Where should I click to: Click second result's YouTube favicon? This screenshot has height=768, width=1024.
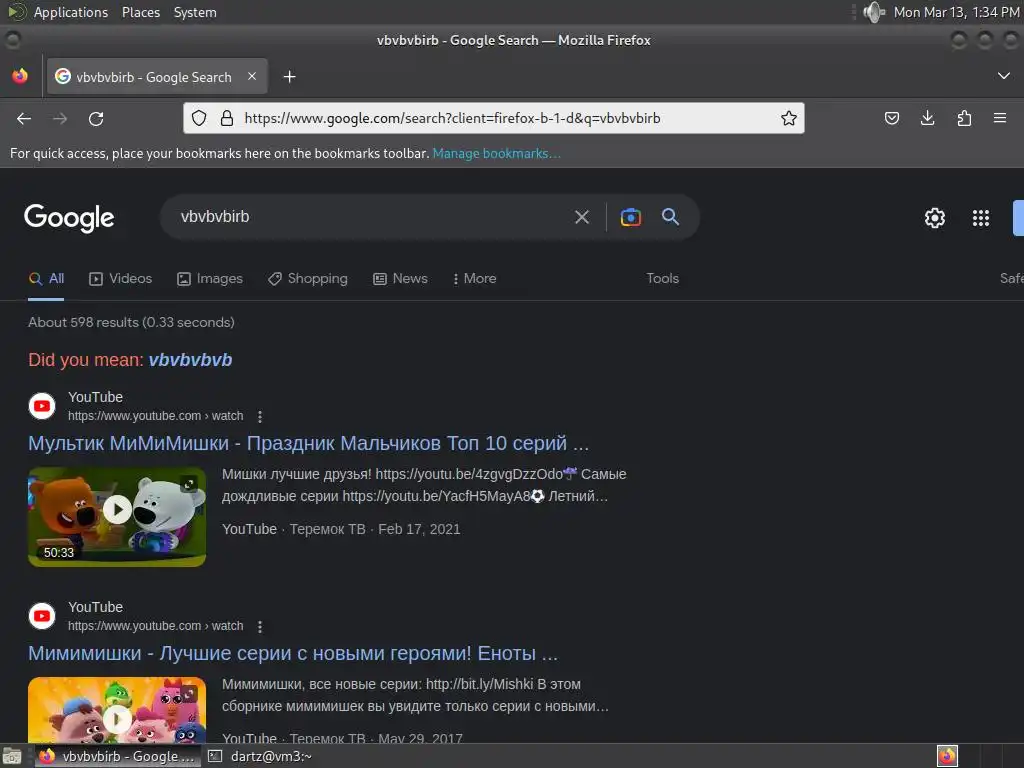point(42,616)
